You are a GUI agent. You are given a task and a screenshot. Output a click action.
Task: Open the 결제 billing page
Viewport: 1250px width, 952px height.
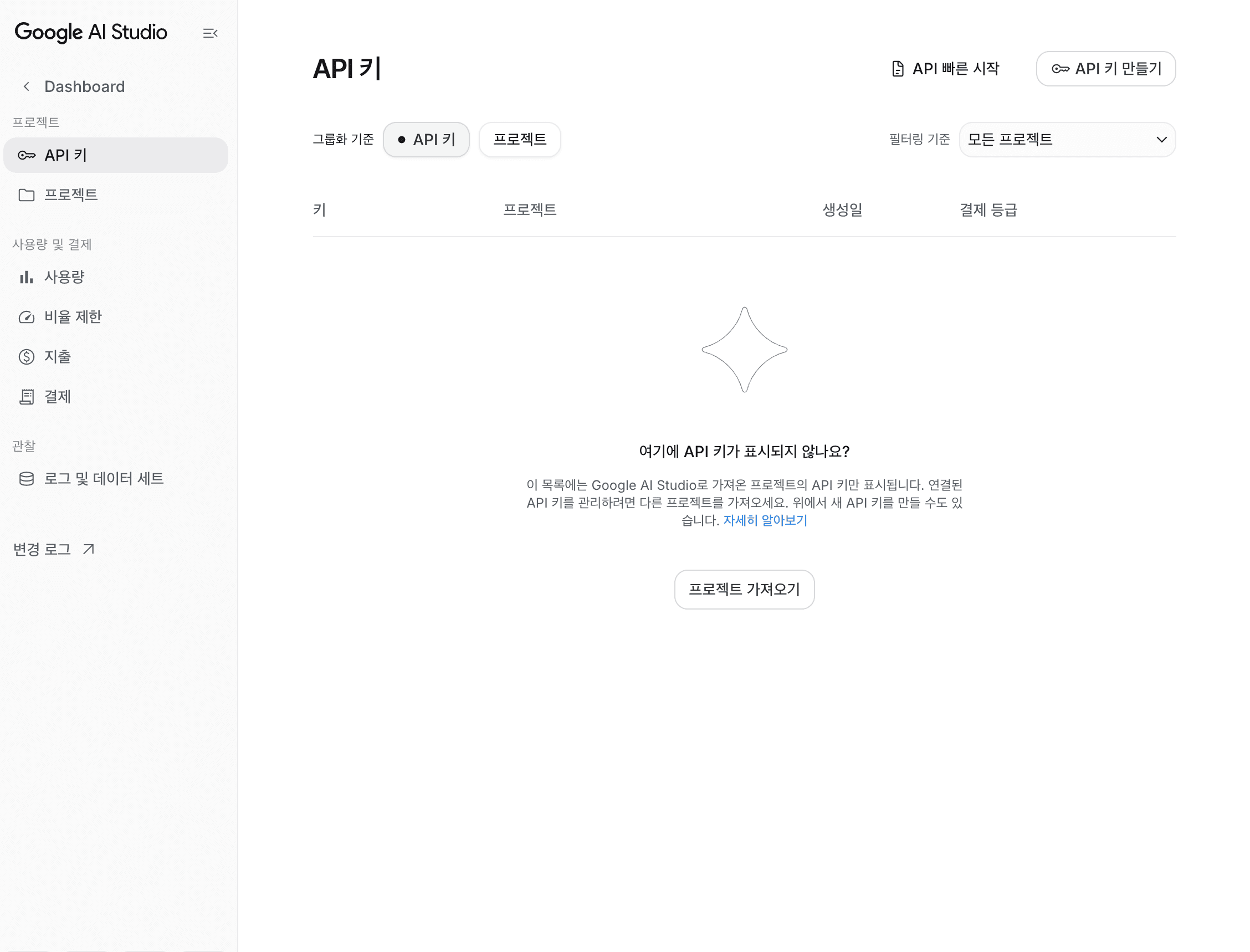(x=116, y=397)
